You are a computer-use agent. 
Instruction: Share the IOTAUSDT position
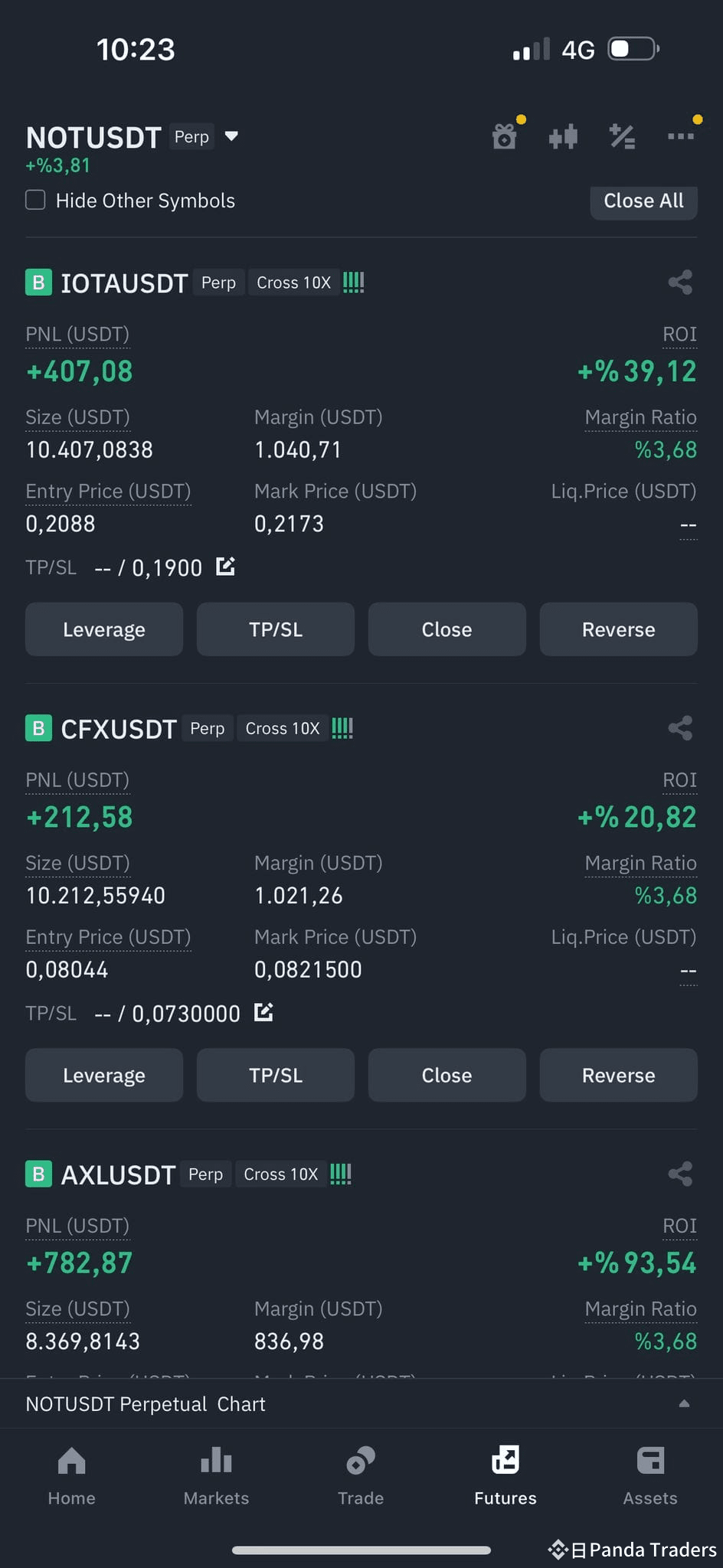point(680,283)
